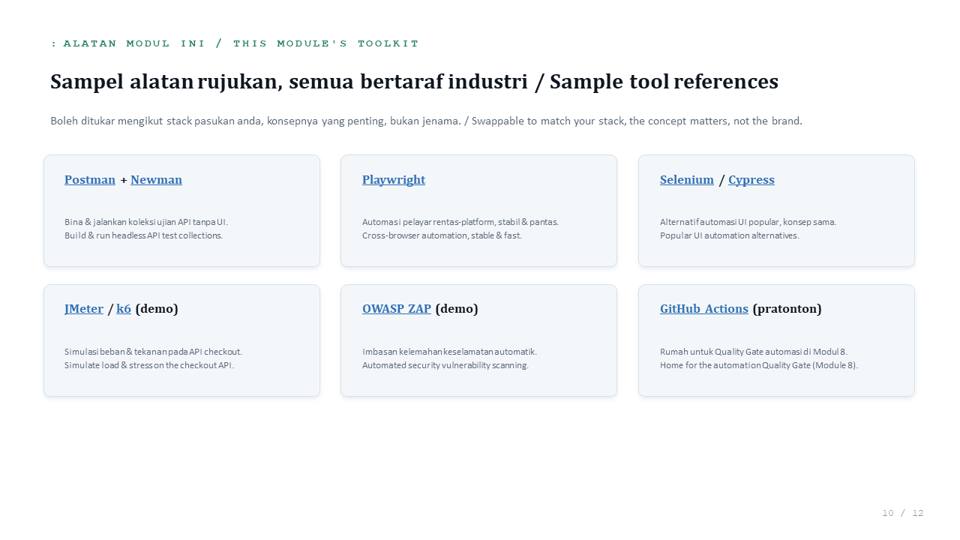Screen dimensions: 960x540
Task: Select the subtitle text about swappable stack
Action: 426,121
